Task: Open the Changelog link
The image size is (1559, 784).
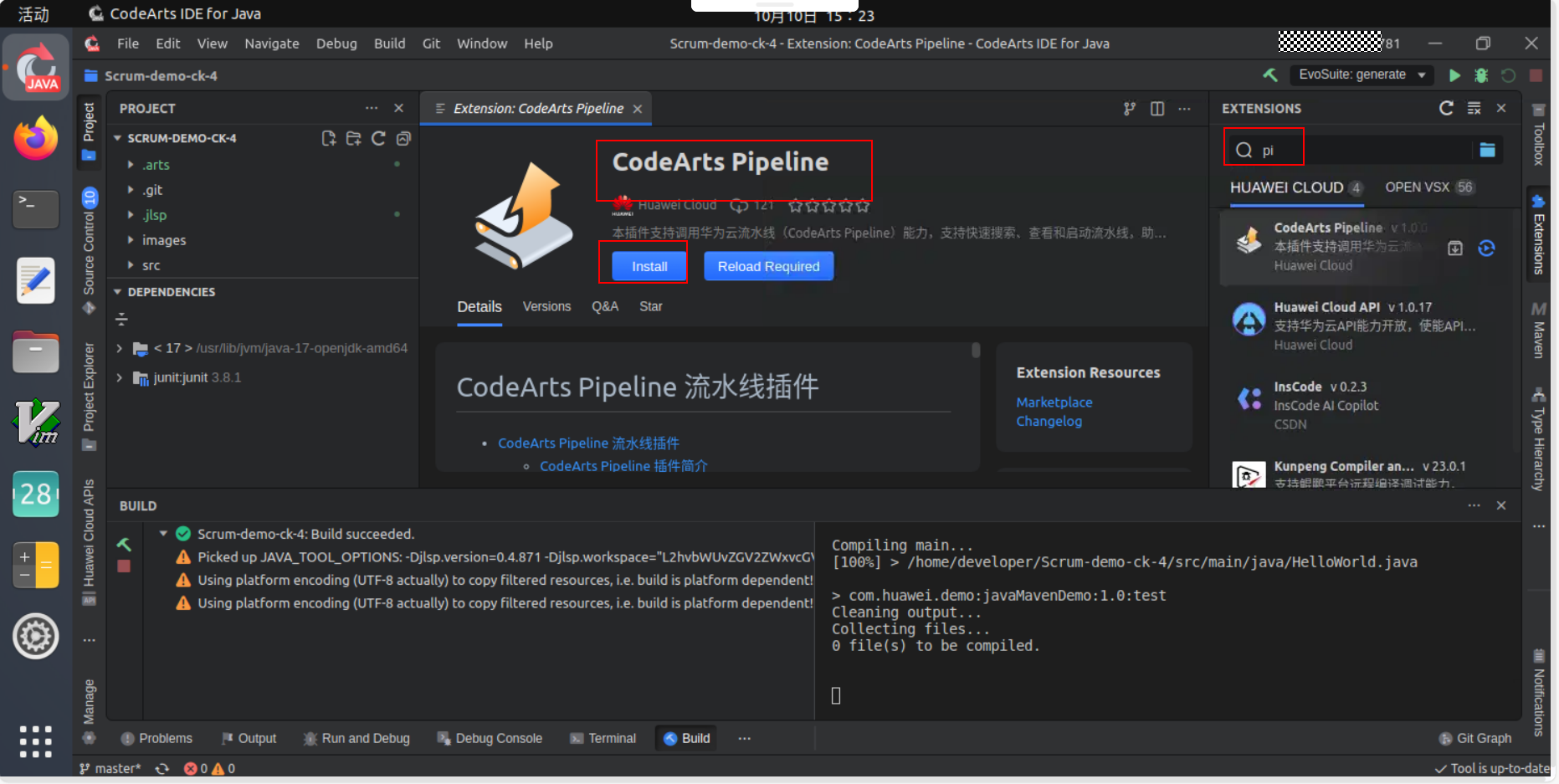Action: [1049, 421]
